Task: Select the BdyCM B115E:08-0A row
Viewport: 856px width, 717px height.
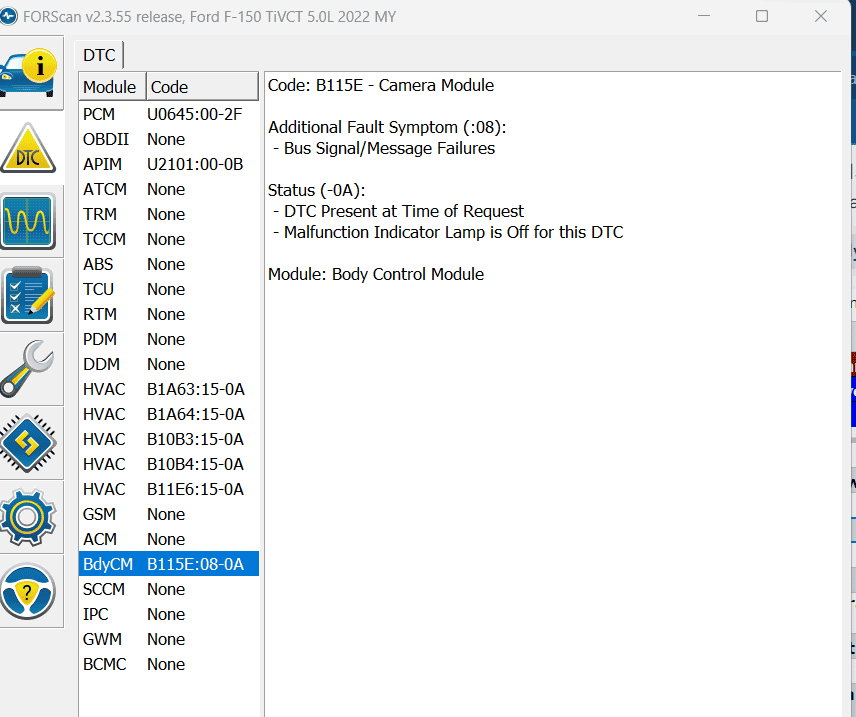Action: click(x=169, y=564)
